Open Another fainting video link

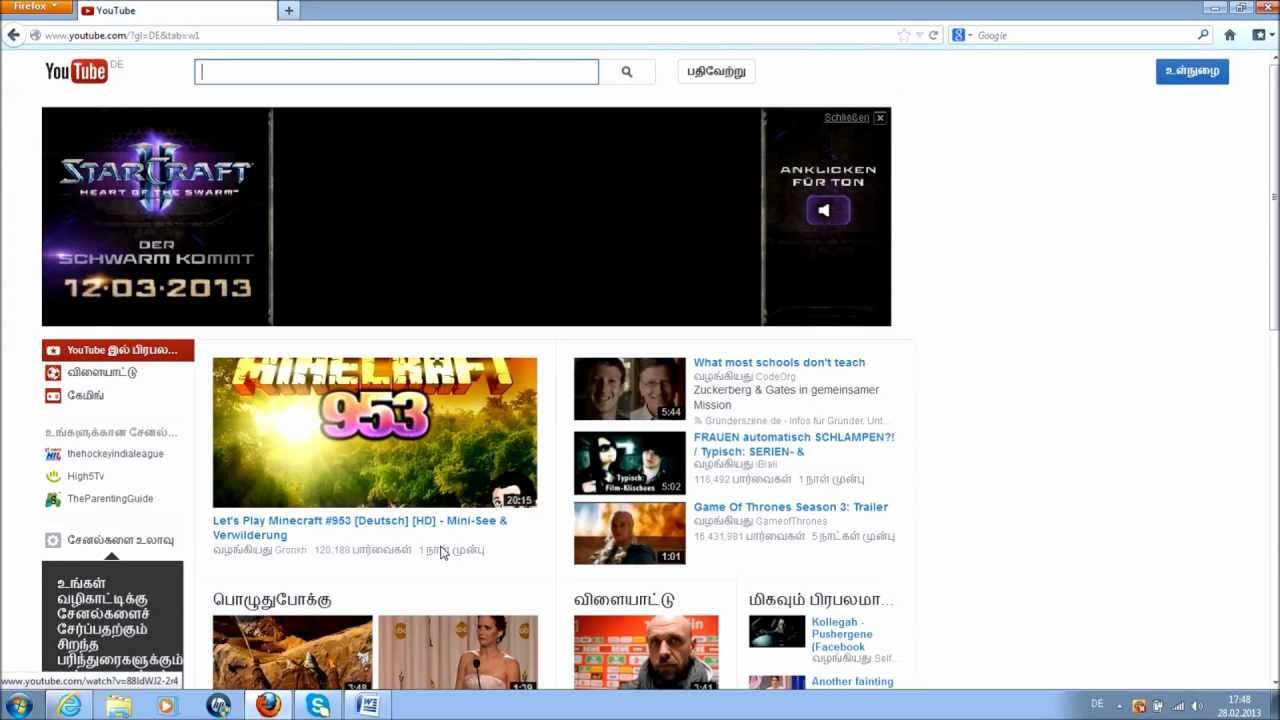(852, 682)
